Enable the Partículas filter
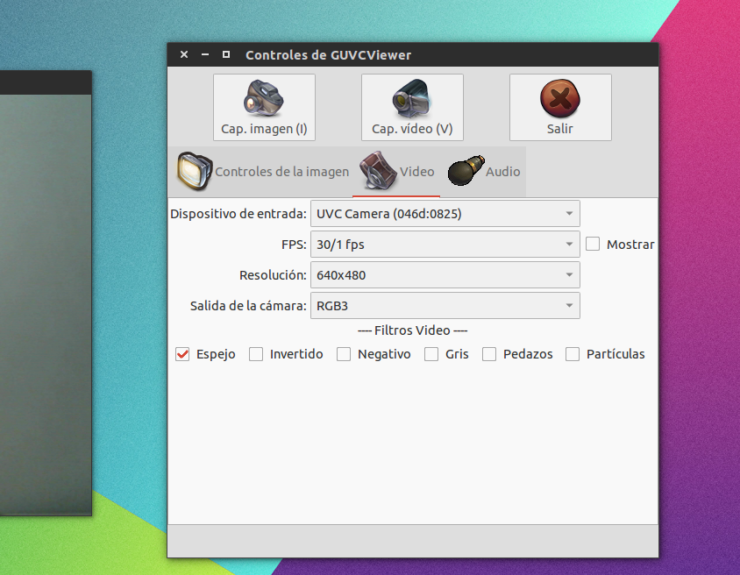 point(573,354)
